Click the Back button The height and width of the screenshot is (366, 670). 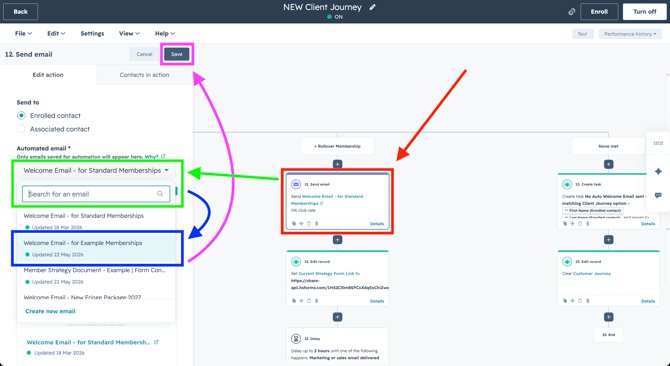point(21,12)
